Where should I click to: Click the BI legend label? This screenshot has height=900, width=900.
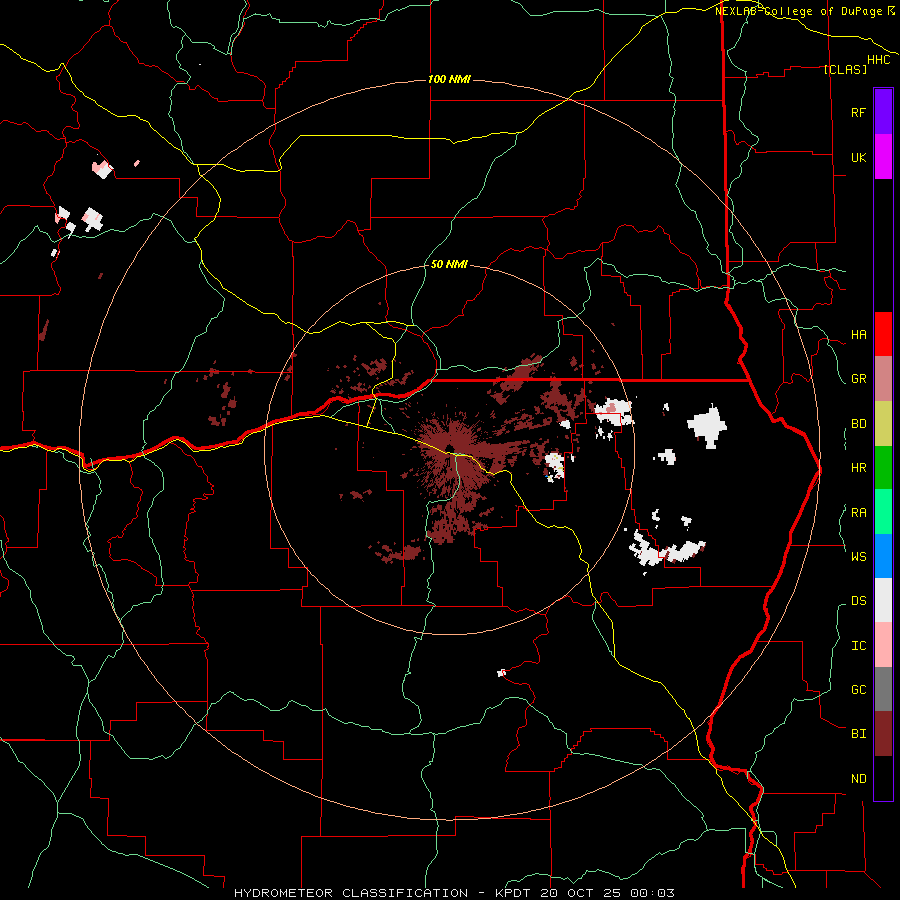click(858, 734)
